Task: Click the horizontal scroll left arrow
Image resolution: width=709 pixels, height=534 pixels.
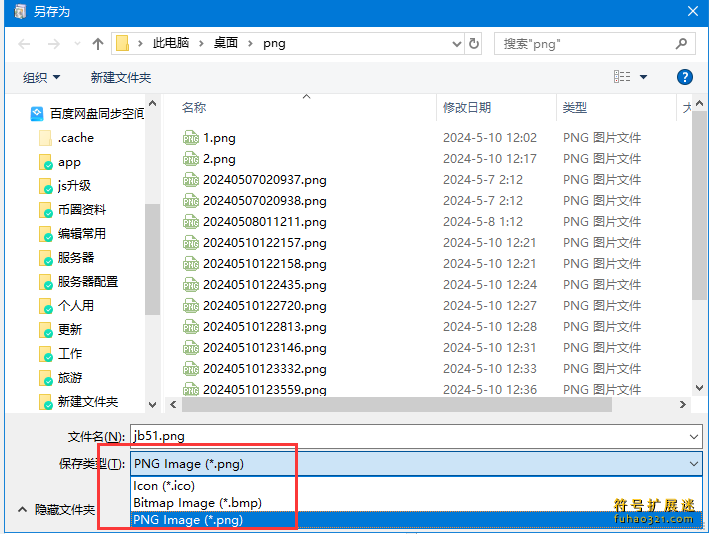Action: pyautogui.click(x=173, y=405)
